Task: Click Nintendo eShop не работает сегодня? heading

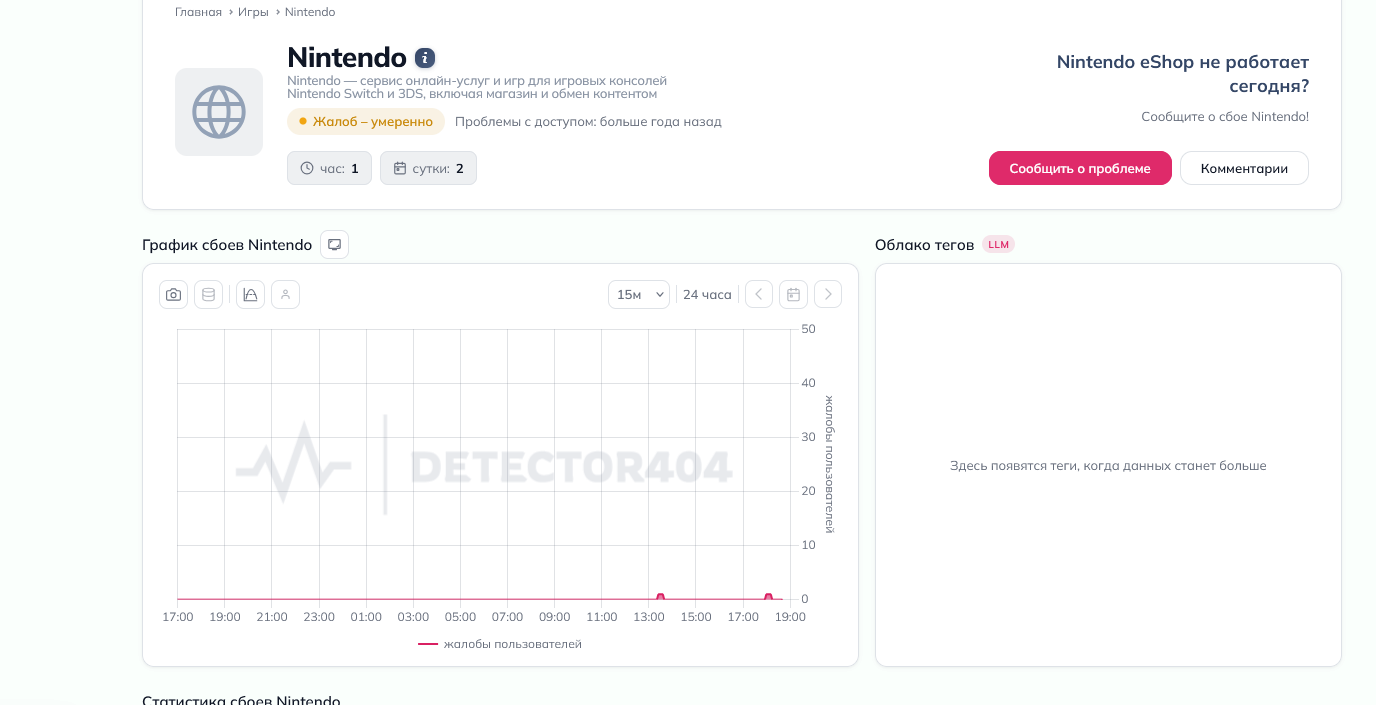Action: pyautogui.click(x=1183, y=74)
